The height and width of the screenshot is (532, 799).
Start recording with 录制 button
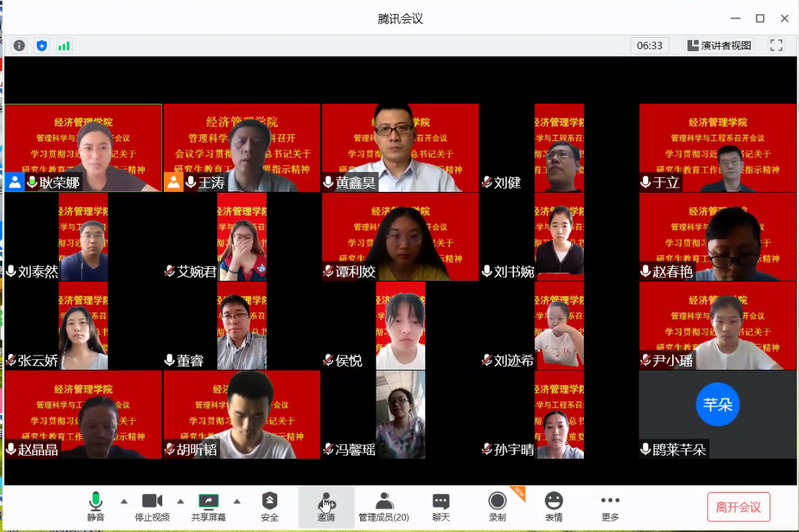[x=497, y=505]
